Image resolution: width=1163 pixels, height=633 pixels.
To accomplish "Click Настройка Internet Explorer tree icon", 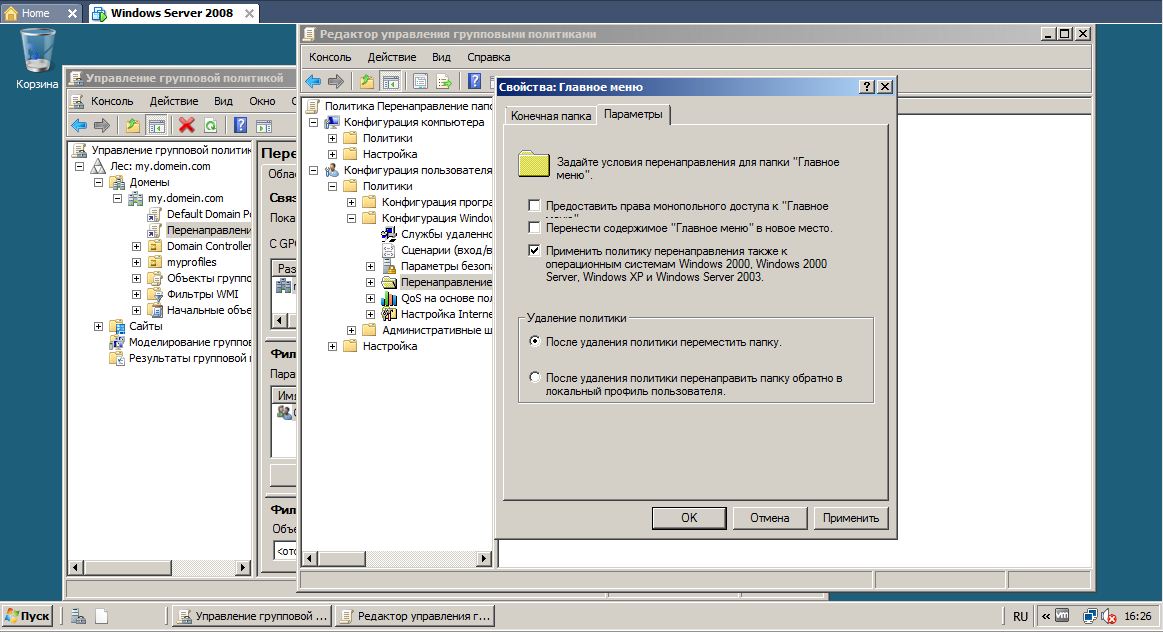I will pyautogui.click(x=389, y=315).
